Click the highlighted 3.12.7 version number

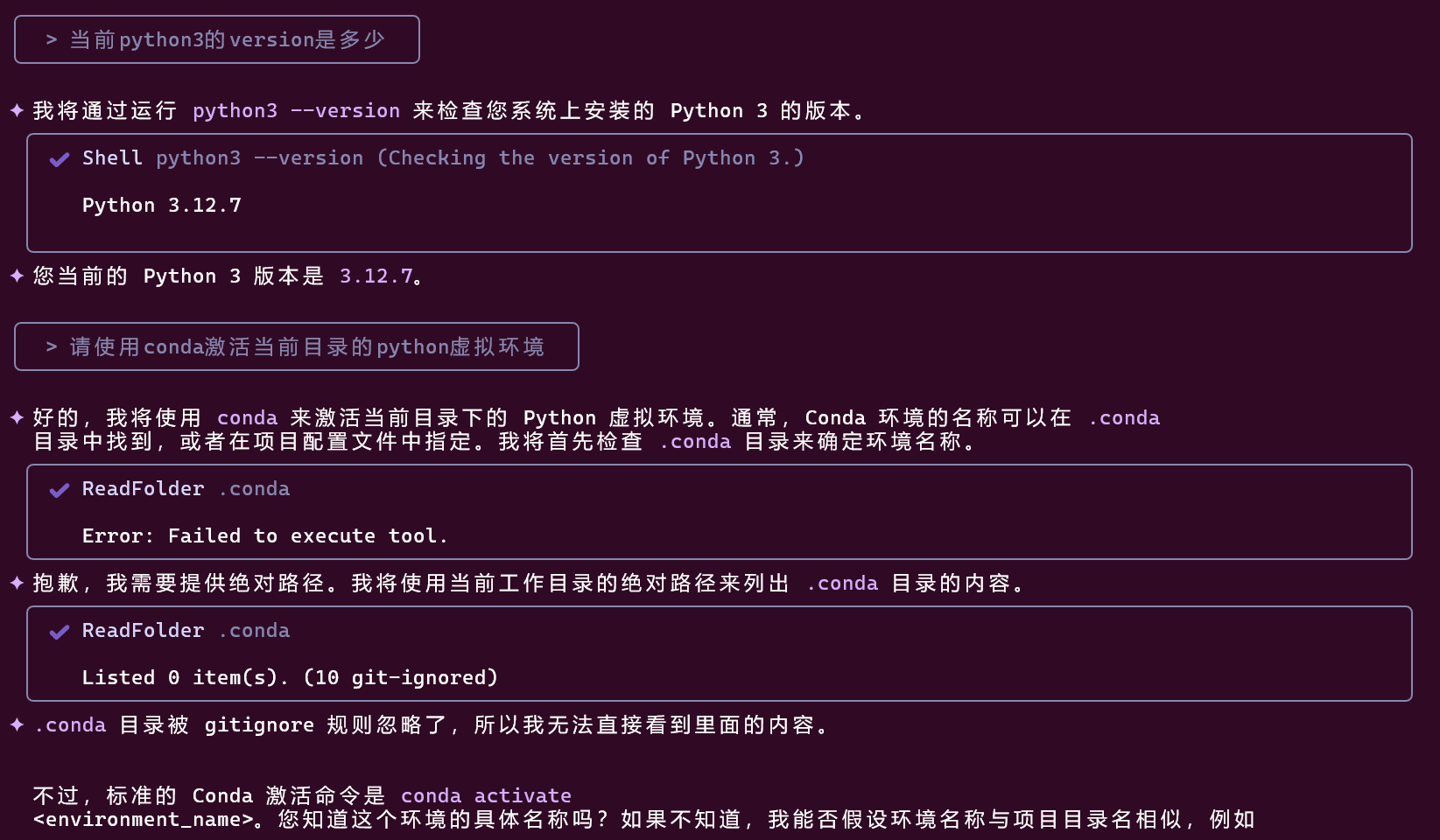(x=376, y=276)
